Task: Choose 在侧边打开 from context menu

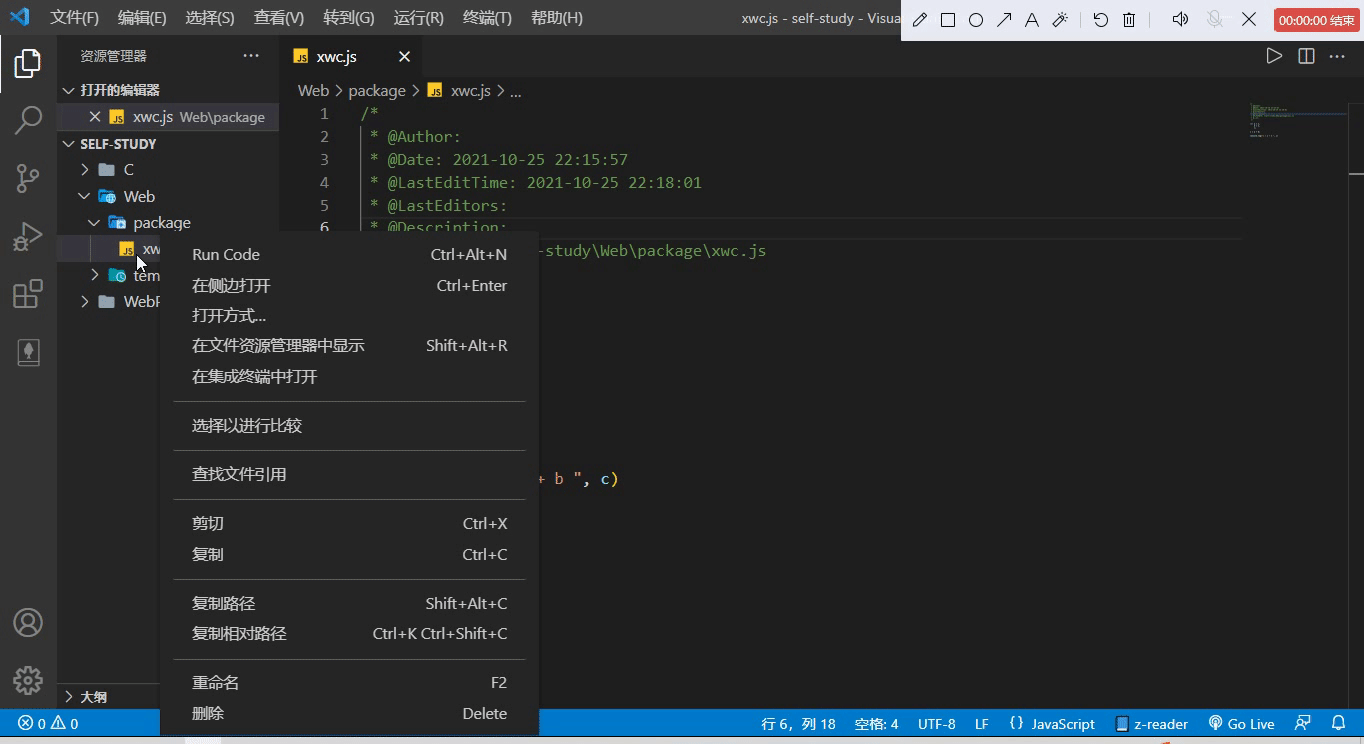Action: (x=349, y=285)
